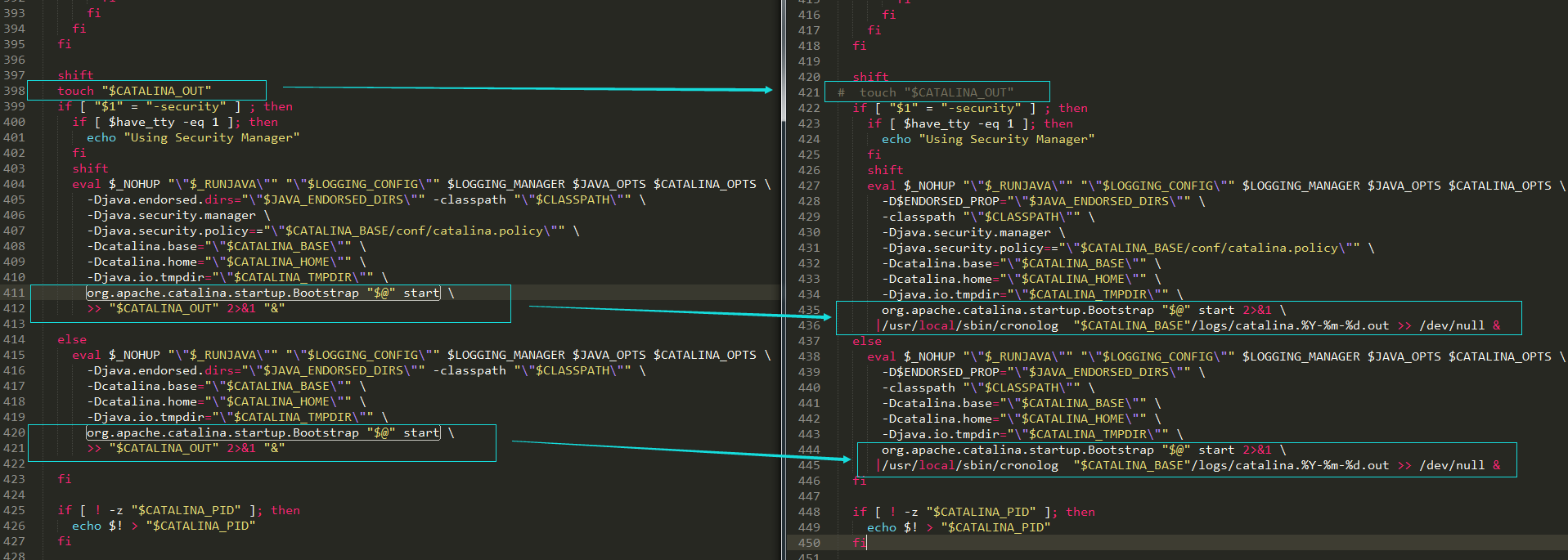Click the vertical scrollbar between the two panes

tap(783, 65)
